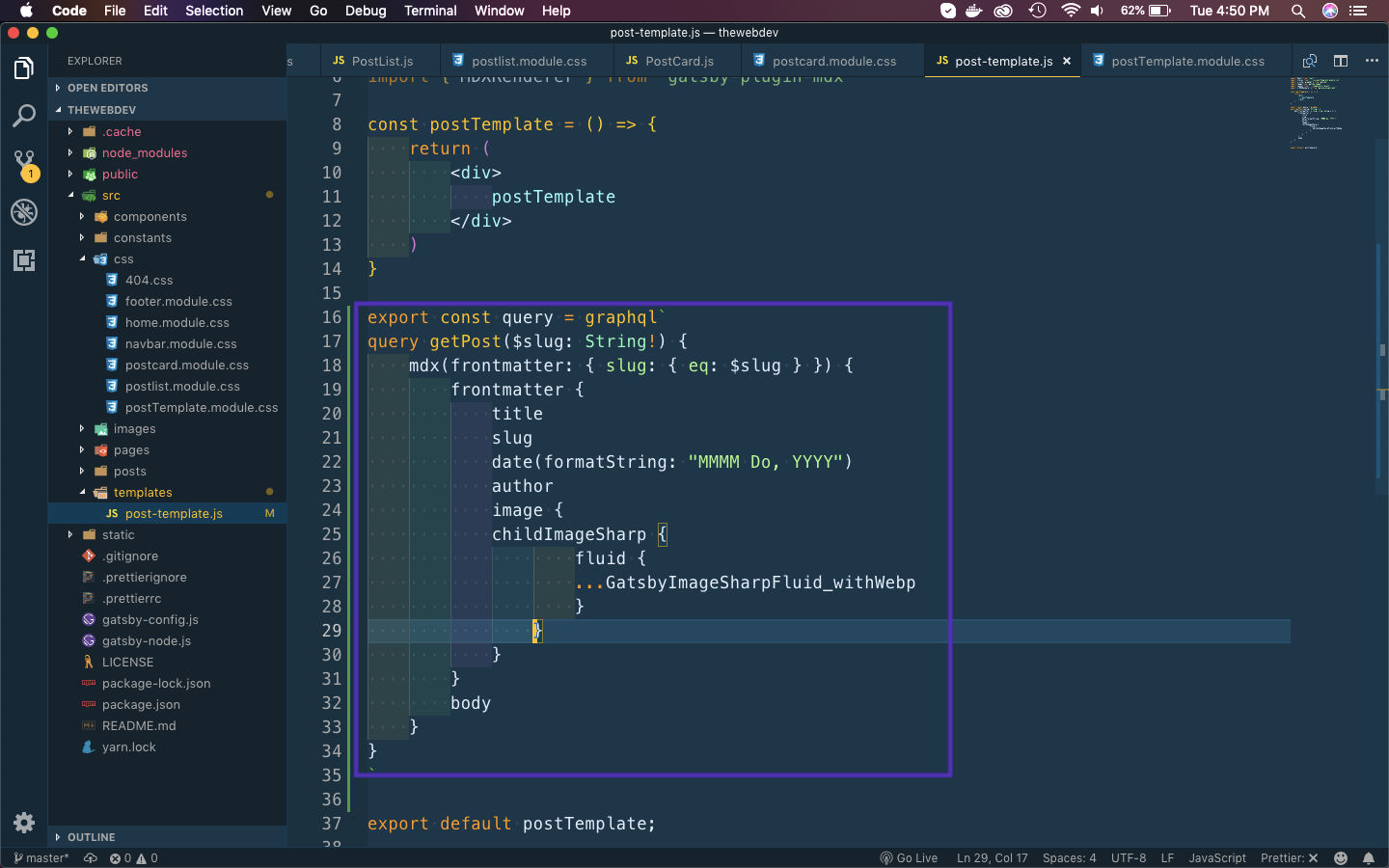The width and height of the screenshot is (1389, 868).
Task: Open the Explorer view in activity bar
Action: [24, 68]
